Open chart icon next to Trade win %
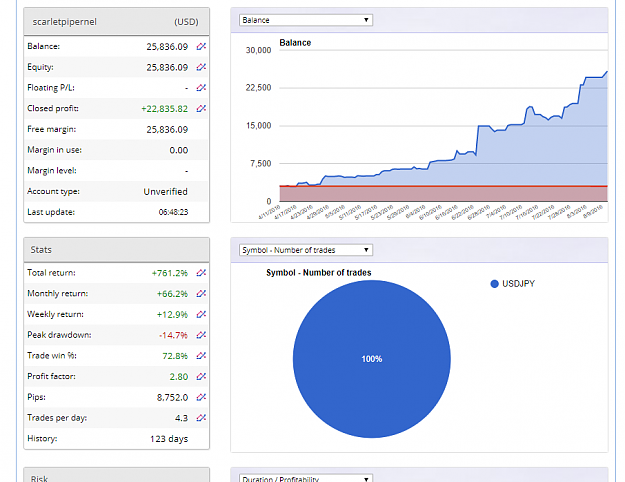 pyautogui.click(x=201, y=356)
